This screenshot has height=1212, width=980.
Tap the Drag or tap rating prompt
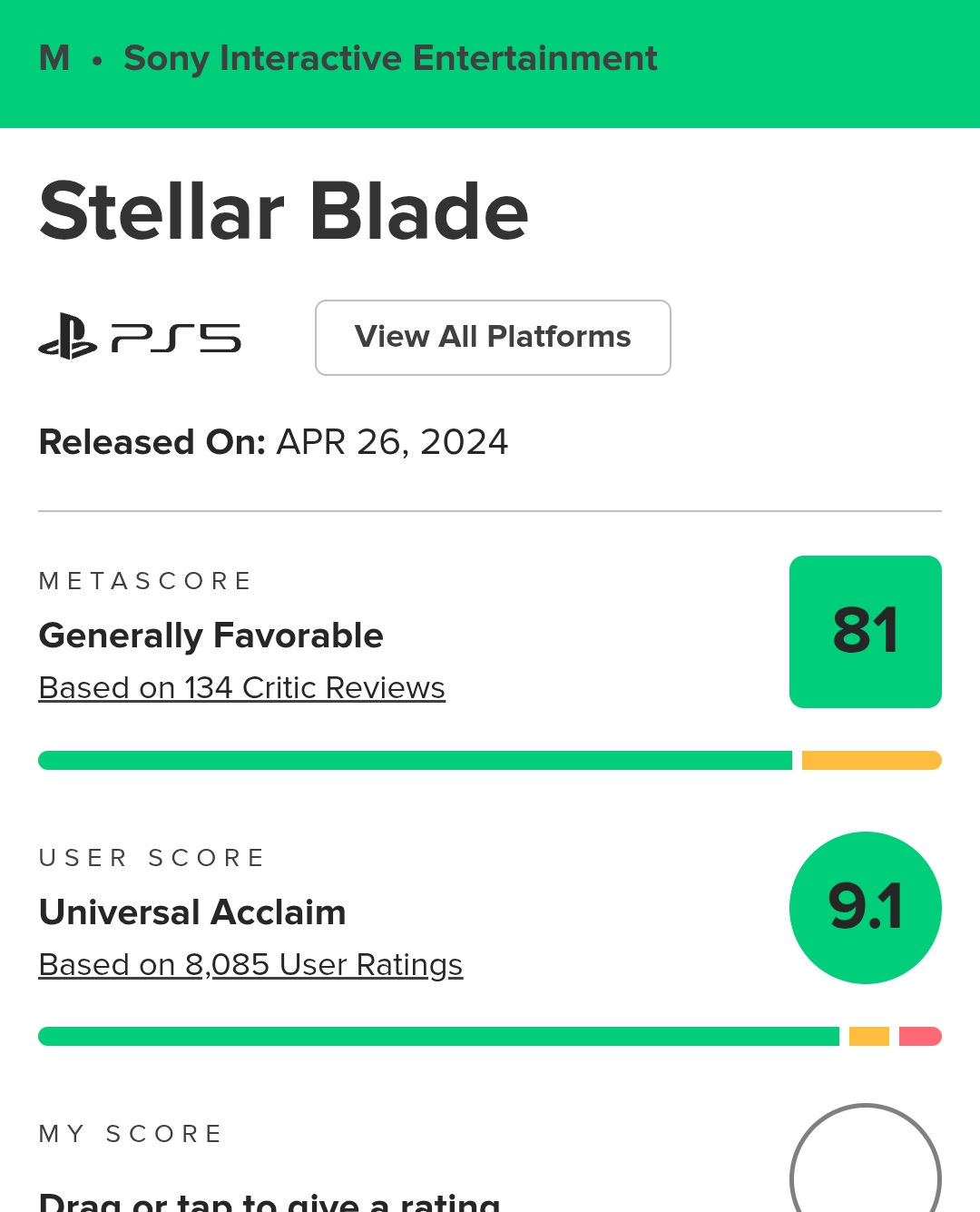(x=269, y=1202)
